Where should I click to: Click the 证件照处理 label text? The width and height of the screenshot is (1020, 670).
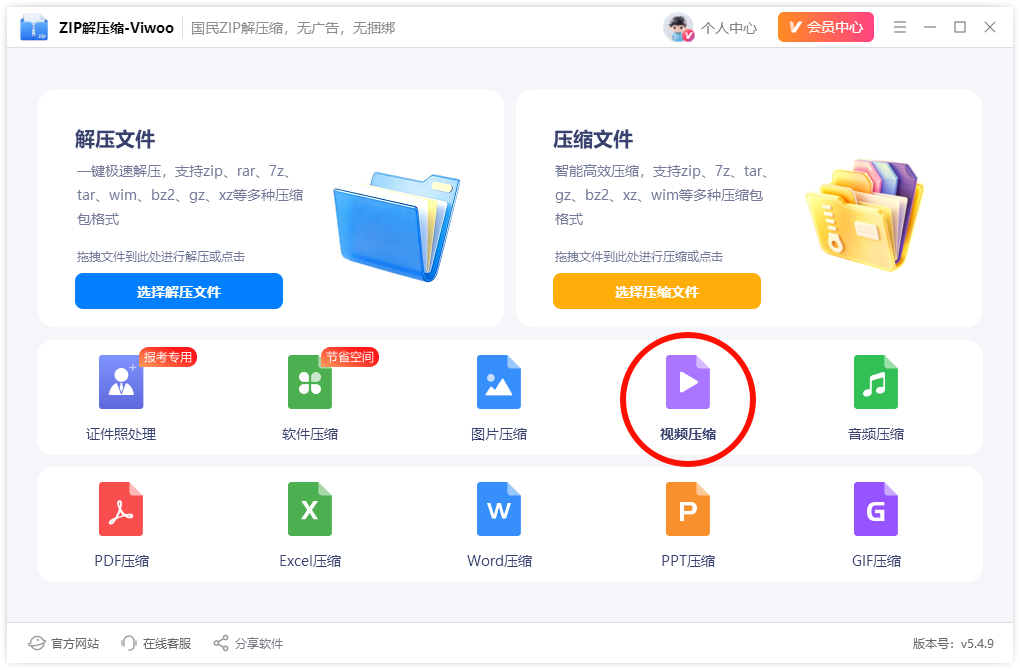click(121, 434)
